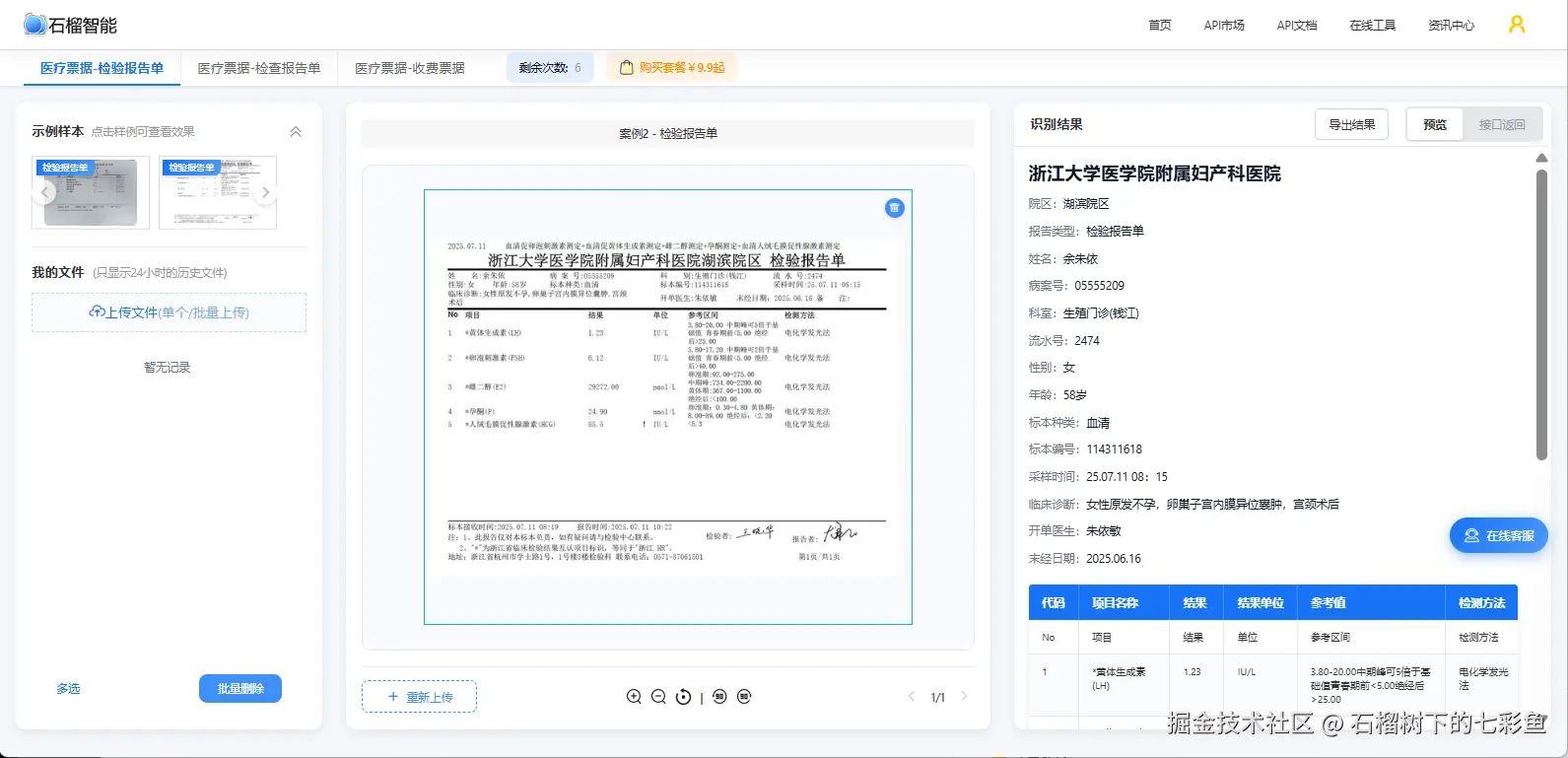Click the 临床诊断 row text
The image size is (1568, 758).
(x=1184, y=504)
